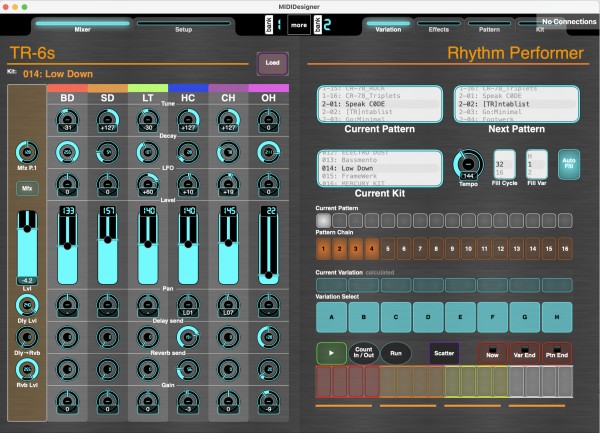Click the Dly Lvl knob

click(x=27, y=305)
